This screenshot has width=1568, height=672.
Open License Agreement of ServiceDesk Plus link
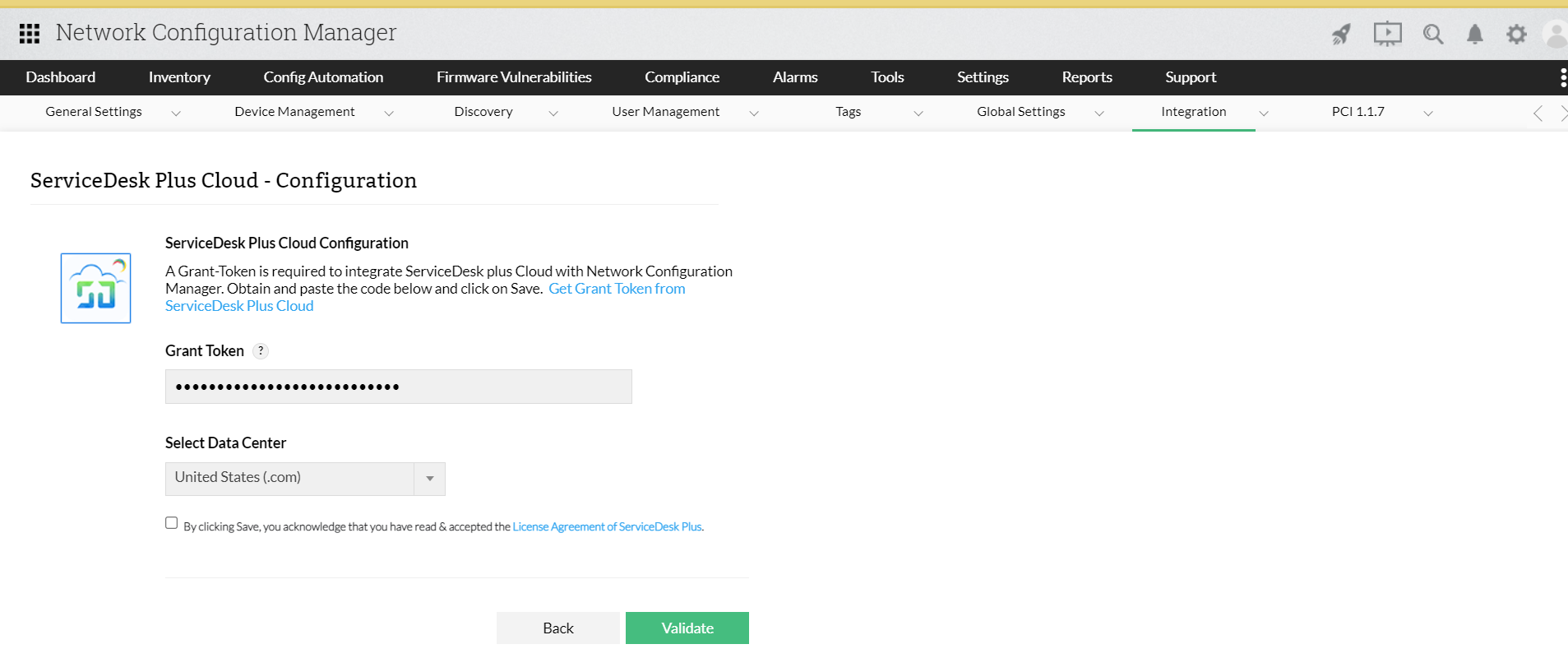607,526
